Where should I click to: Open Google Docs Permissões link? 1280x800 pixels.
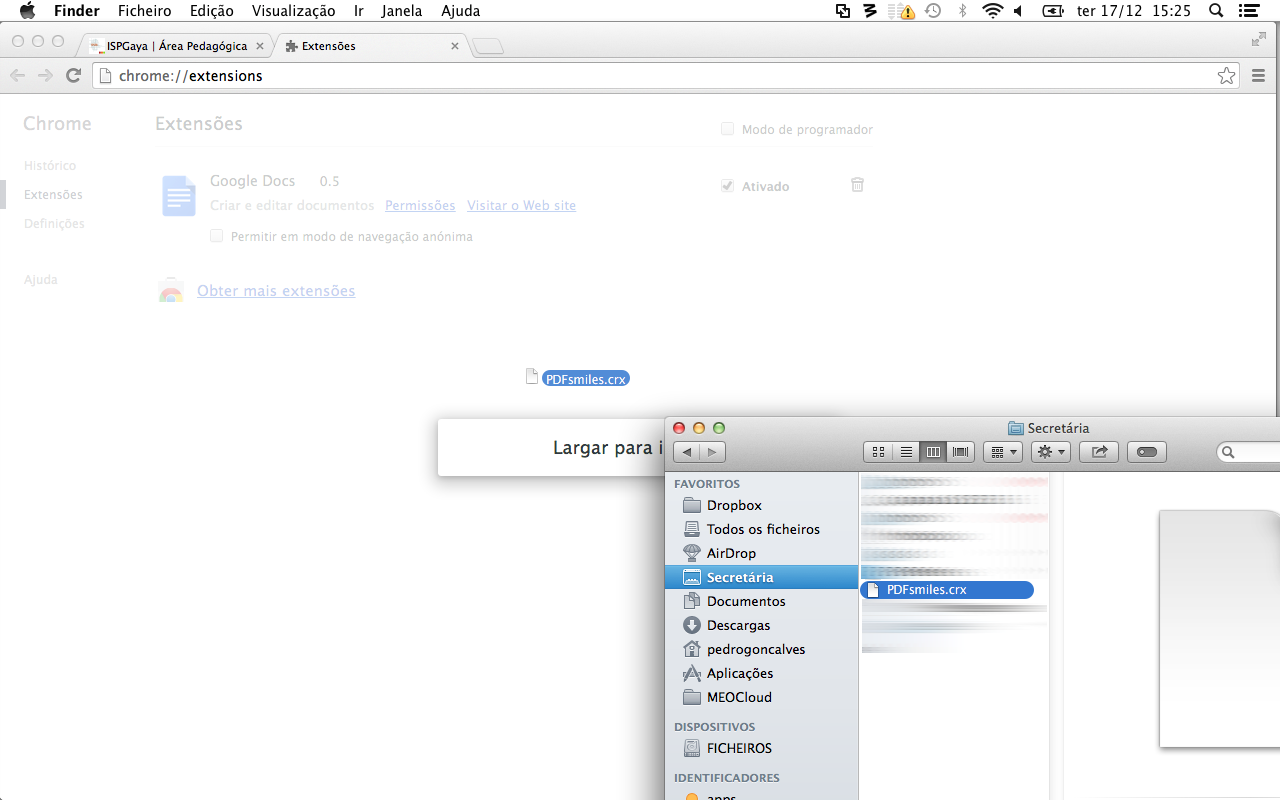click(x=420, y=205)
